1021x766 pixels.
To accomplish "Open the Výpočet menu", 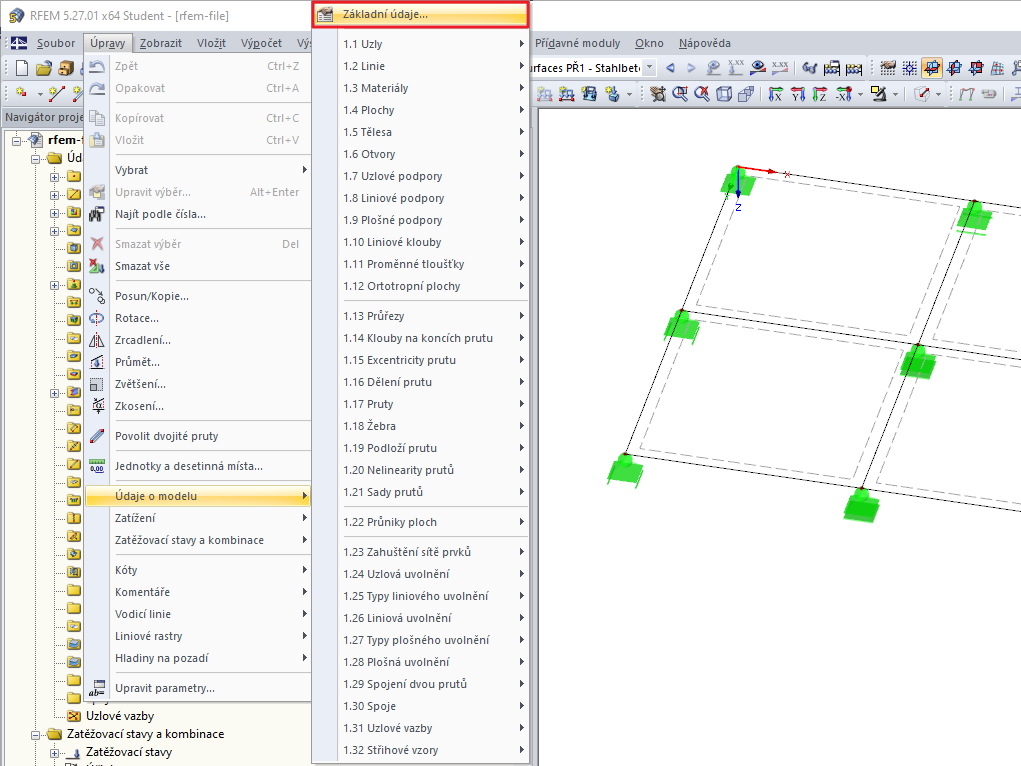I will click(261, 43).
